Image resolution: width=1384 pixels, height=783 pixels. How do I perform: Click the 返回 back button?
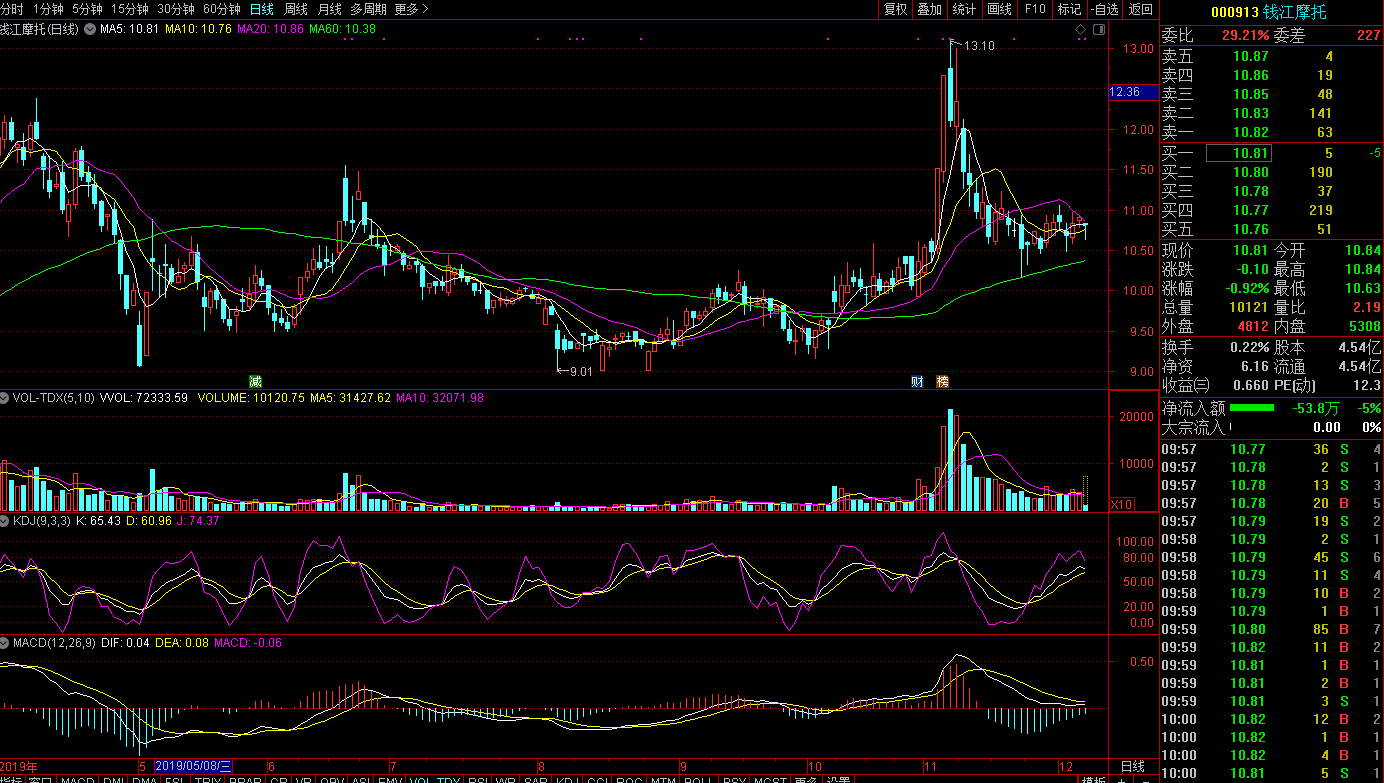[x=1140, y=9]
